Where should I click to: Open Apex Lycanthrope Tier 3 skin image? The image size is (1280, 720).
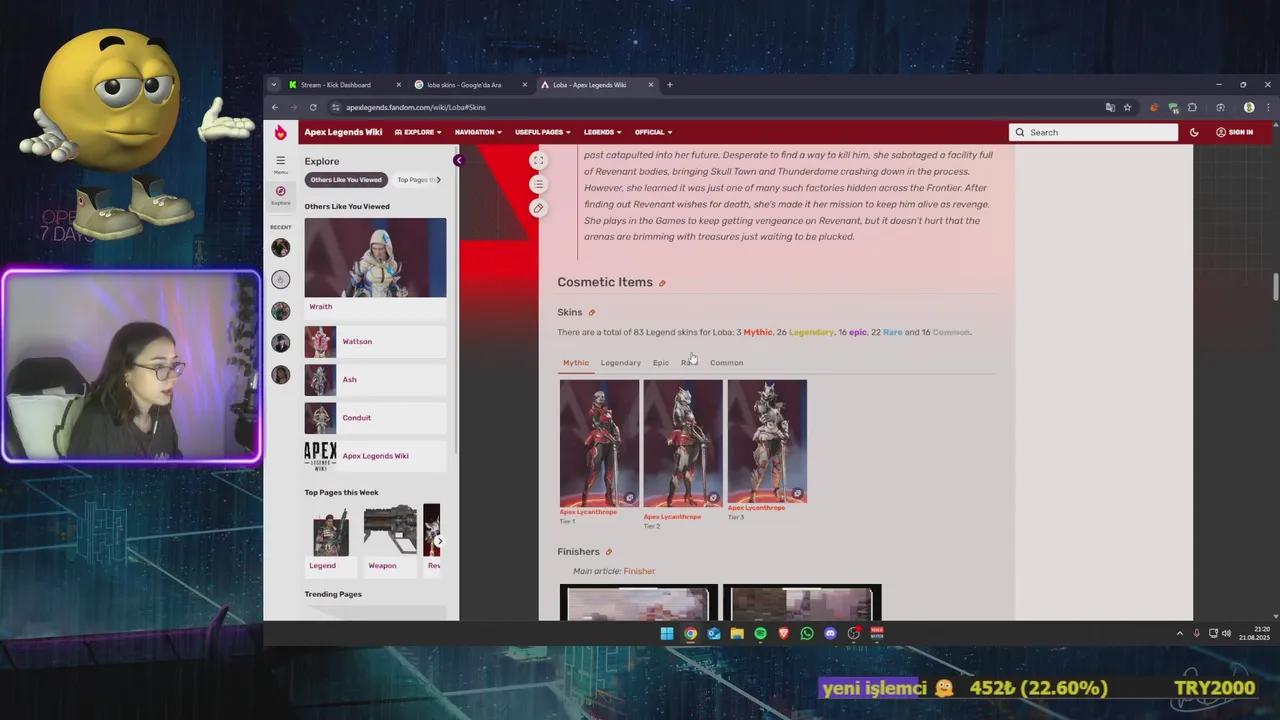(x=767, y=442)
